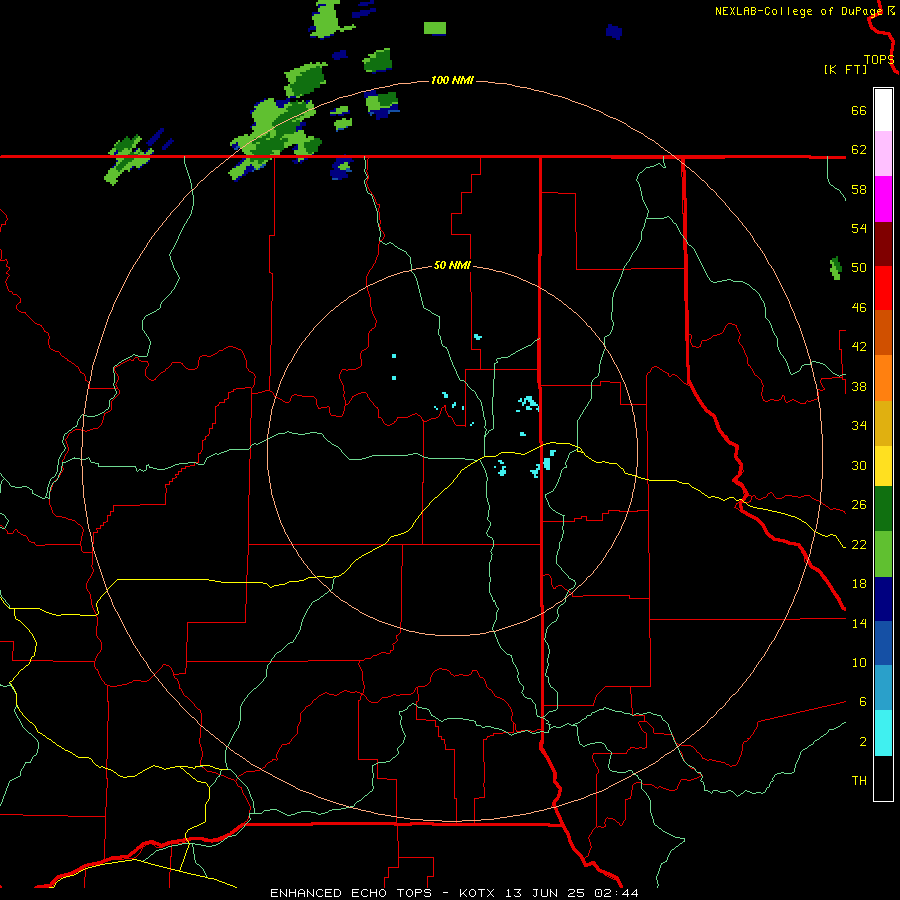
Task: Click the legend value 42
Action: (859, 347)
